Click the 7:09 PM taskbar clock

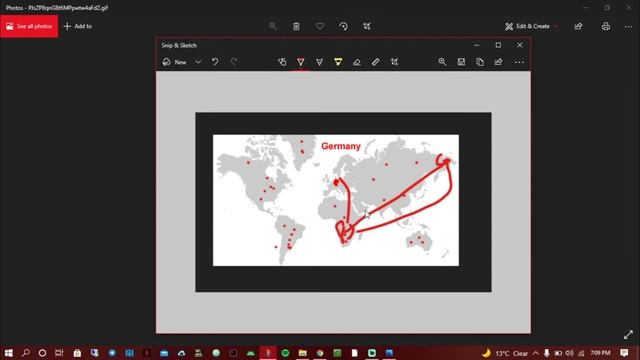600,353
